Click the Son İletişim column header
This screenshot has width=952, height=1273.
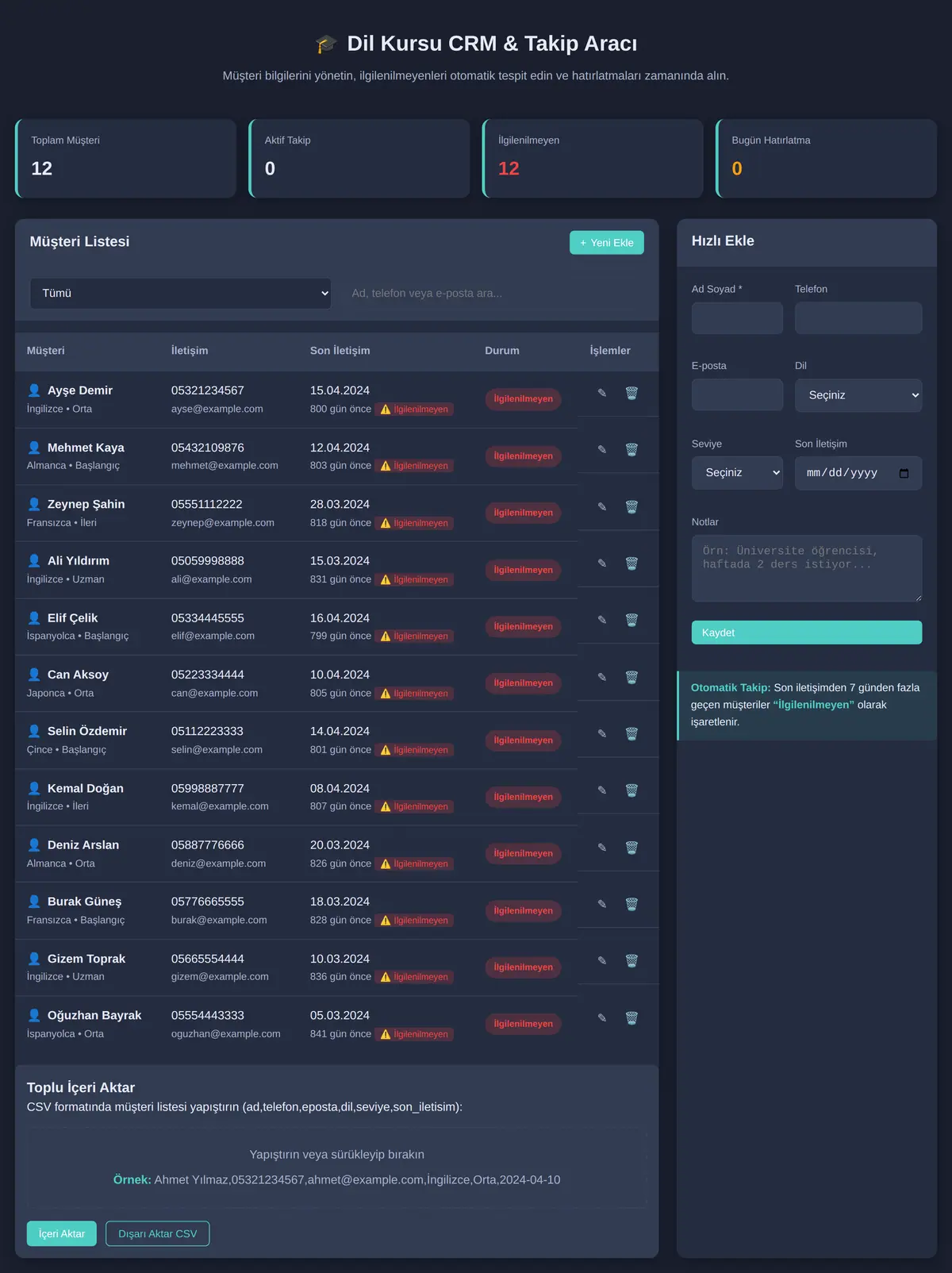(340, 350)
